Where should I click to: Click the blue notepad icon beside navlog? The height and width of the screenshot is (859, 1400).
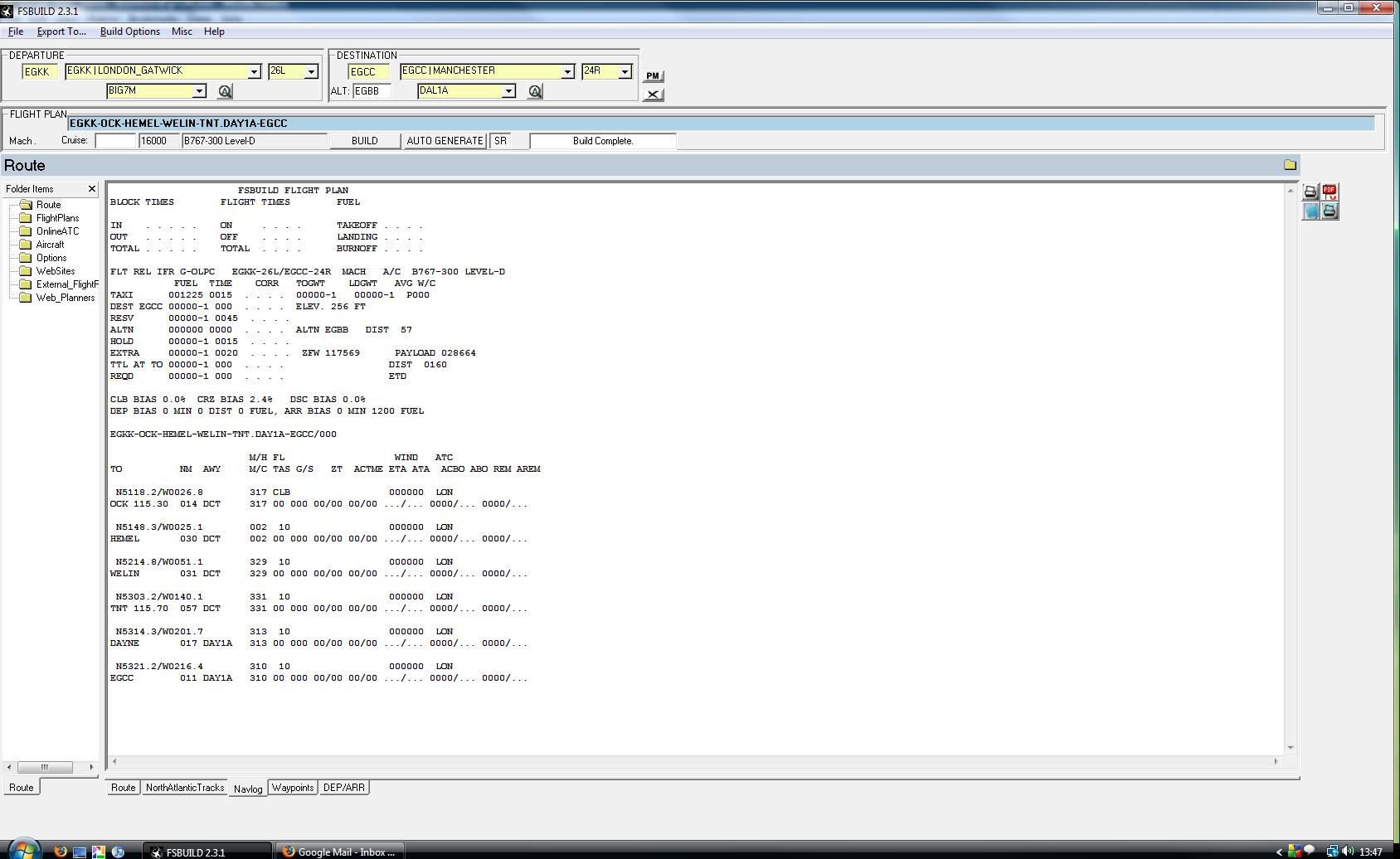(x=1310, y=211)
